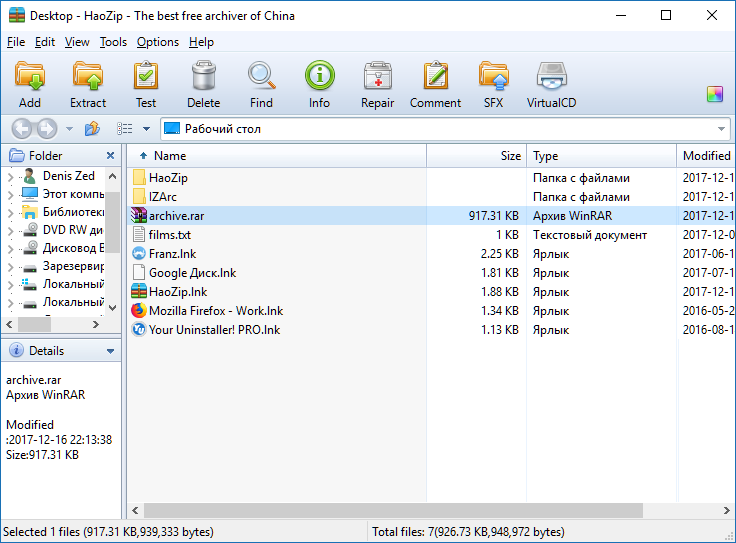Sort by the Name column header
The width and height of the screenshot is (736, 543).
coord(277,156)
